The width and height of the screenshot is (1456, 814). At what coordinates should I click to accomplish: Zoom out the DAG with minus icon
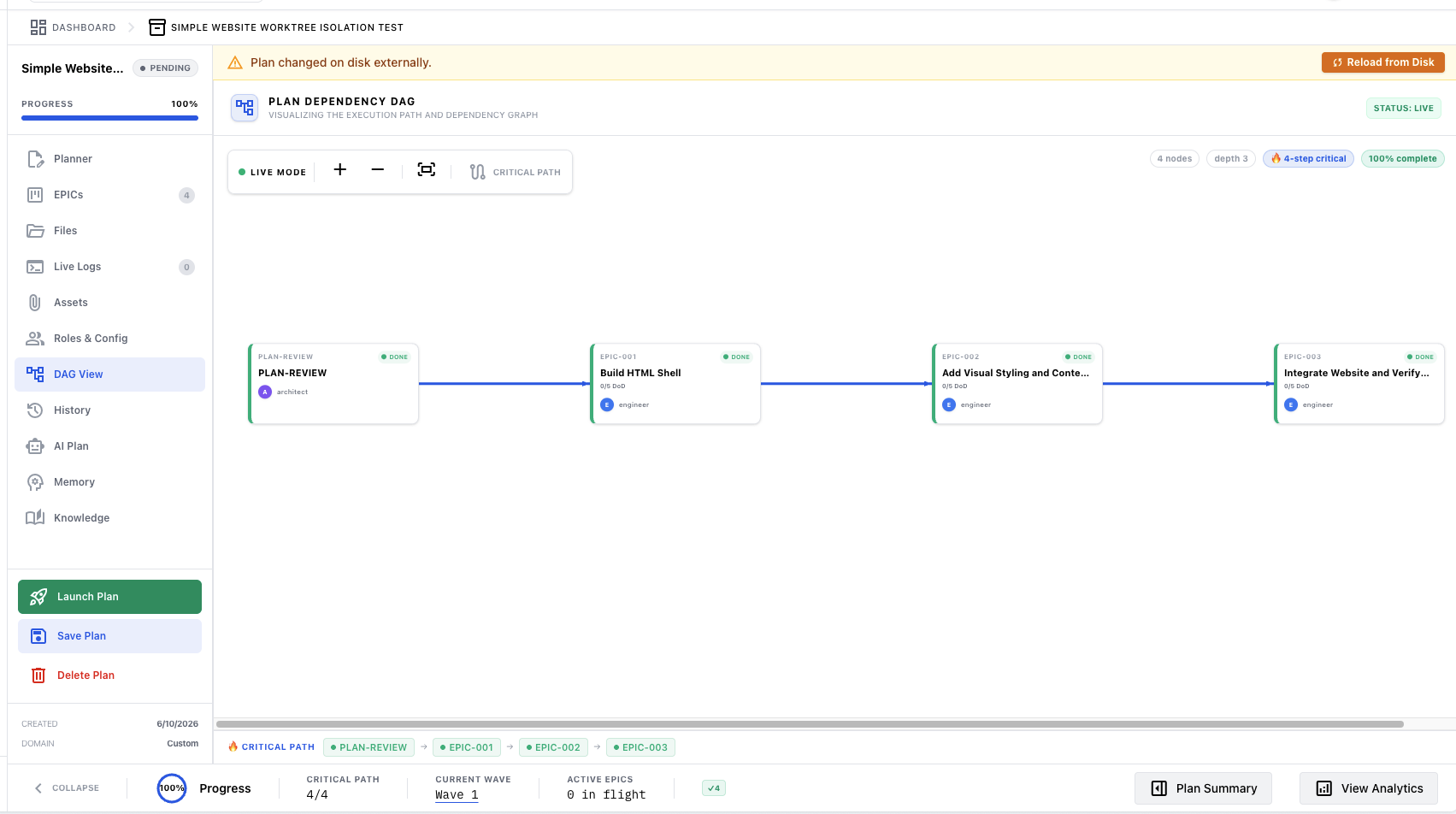pos(378,169)
